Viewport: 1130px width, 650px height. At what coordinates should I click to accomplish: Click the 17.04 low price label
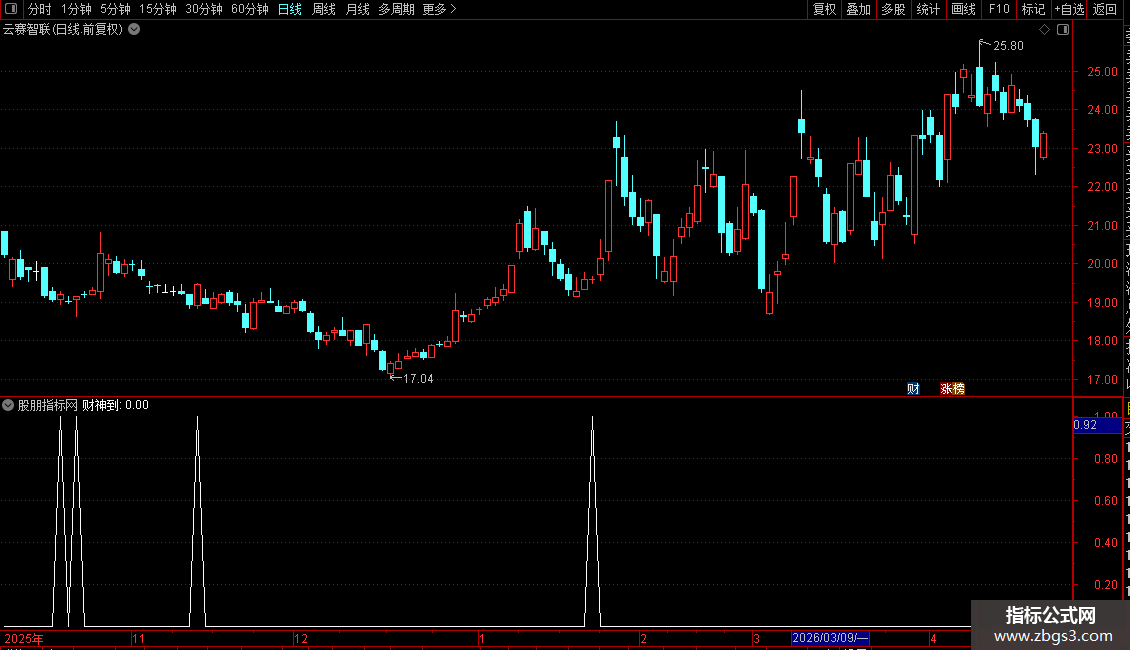click(418, 378)
